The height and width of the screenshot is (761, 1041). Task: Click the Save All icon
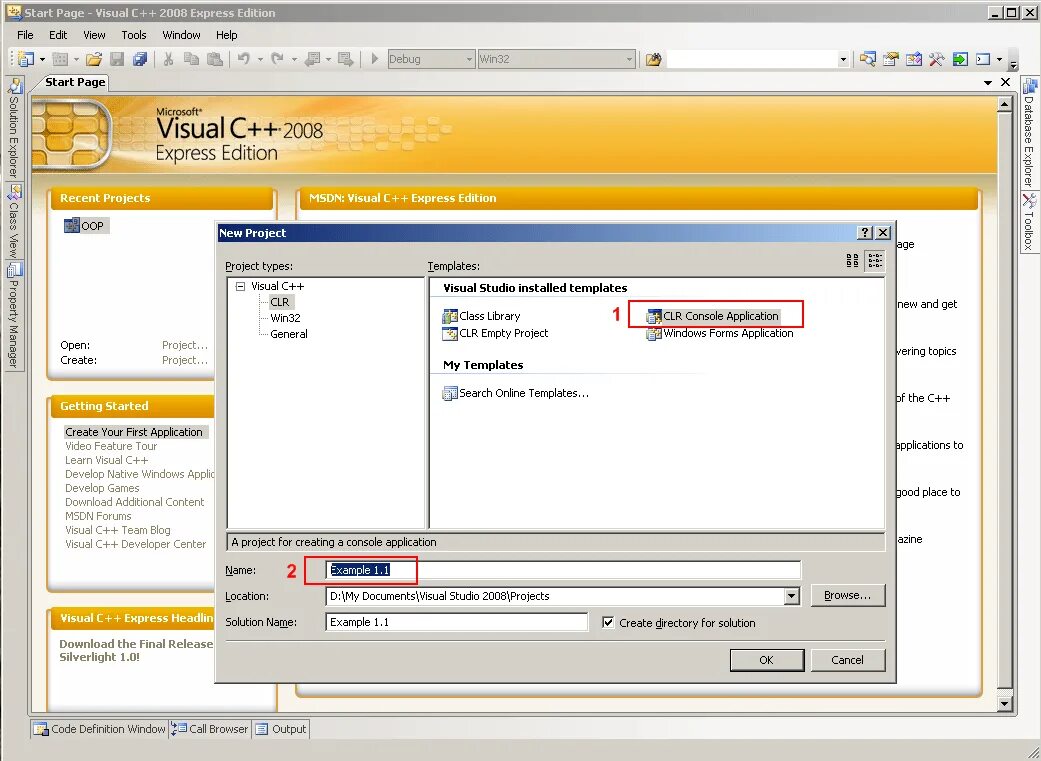tap(139, 59)
